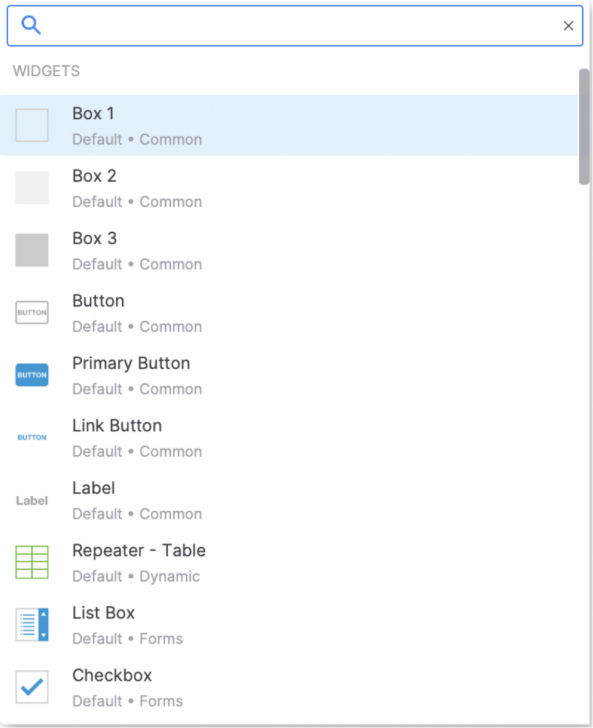Image resolution: width=593 pixels, height=728 pixels.
Task: Select the Box 1 widget icon
Action: tap(32, 125)
